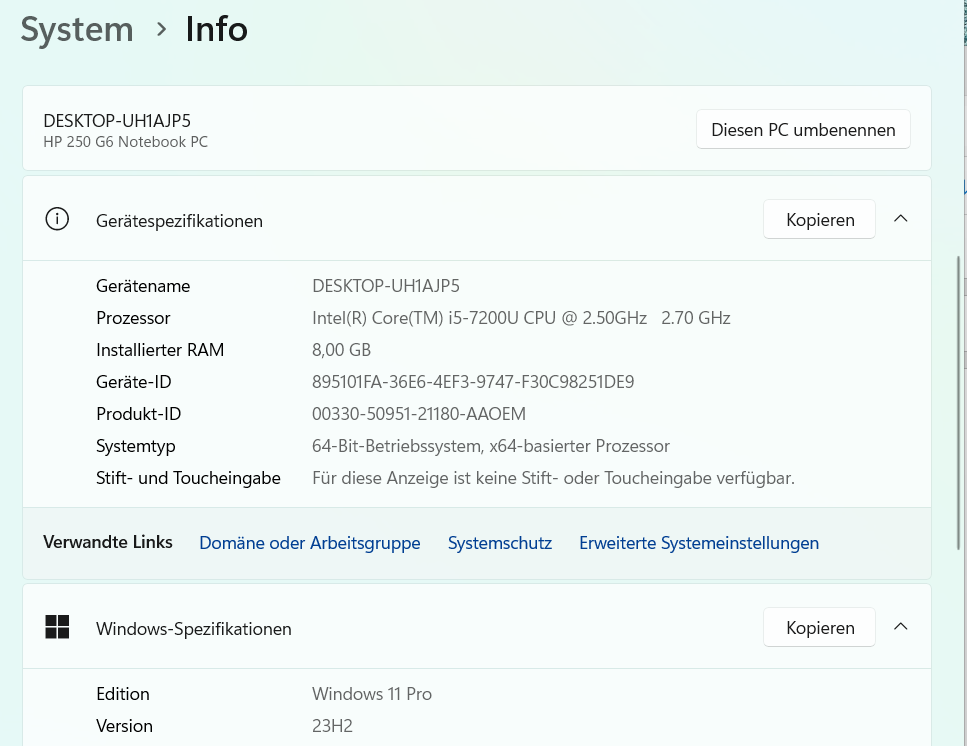
Task: Click the Verwandte Links label
Action: point(108,542)
